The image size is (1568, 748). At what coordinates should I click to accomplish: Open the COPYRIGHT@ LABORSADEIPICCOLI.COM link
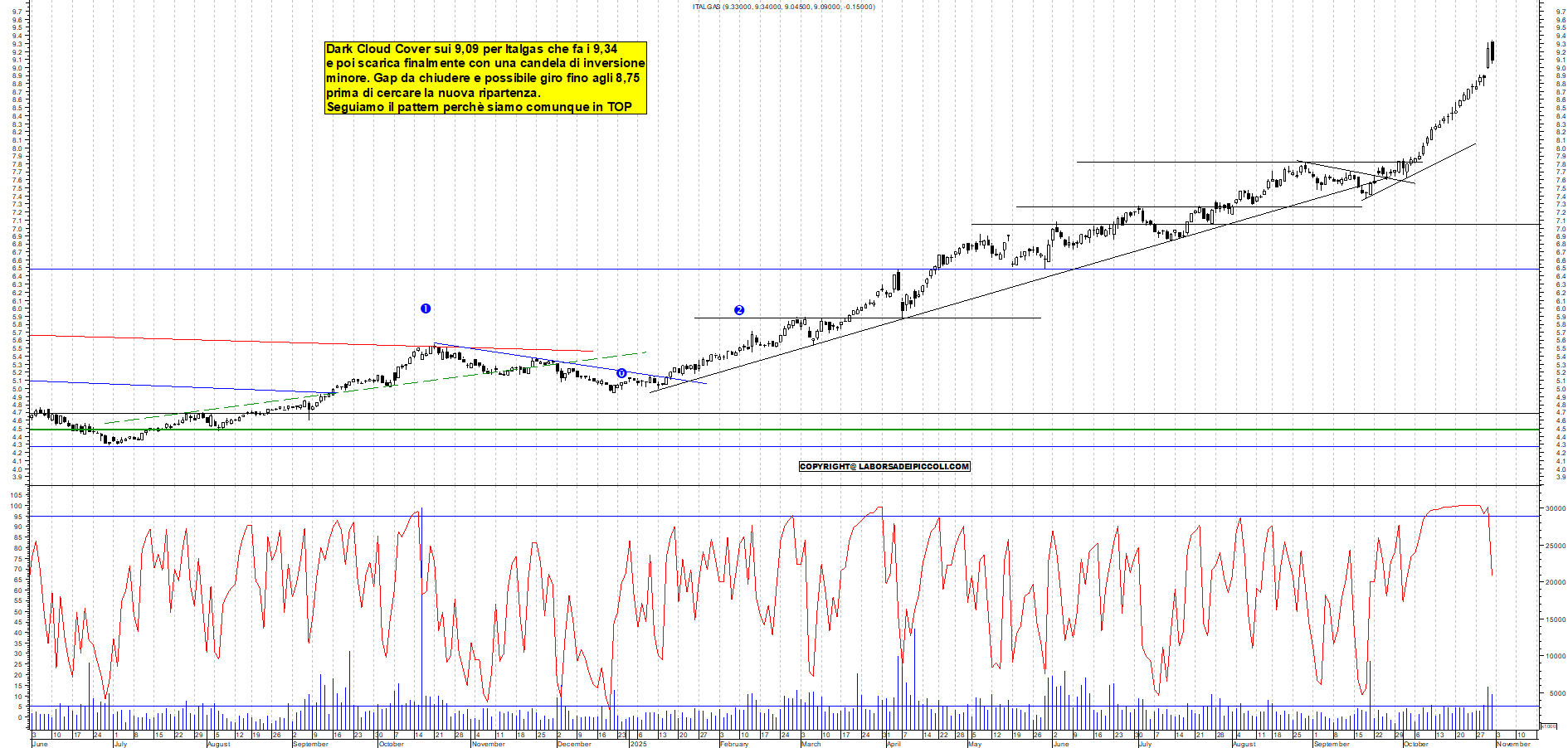click(x=884, y=467)
